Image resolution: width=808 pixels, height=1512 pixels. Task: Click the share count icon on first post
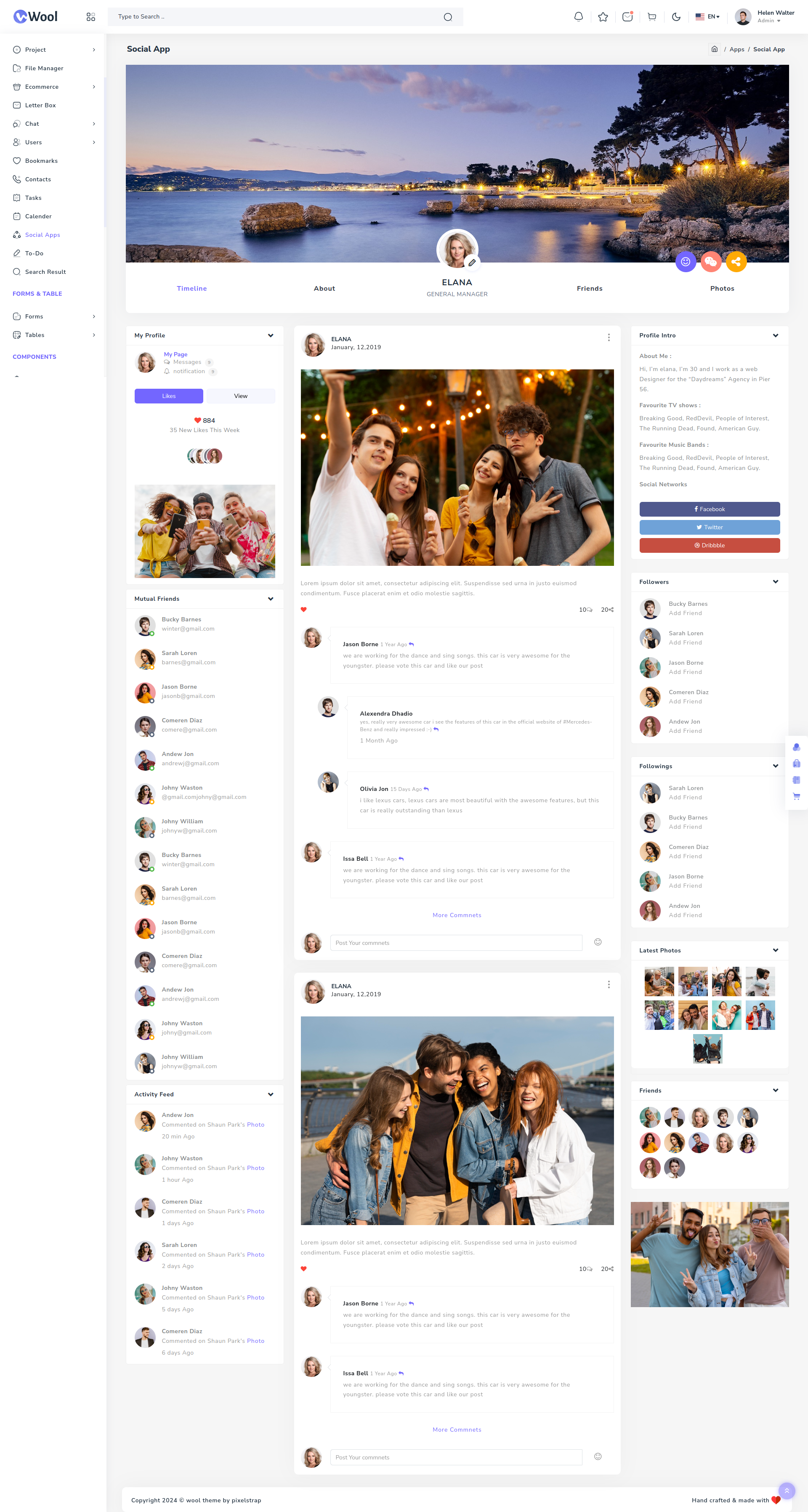coord(611,610)
